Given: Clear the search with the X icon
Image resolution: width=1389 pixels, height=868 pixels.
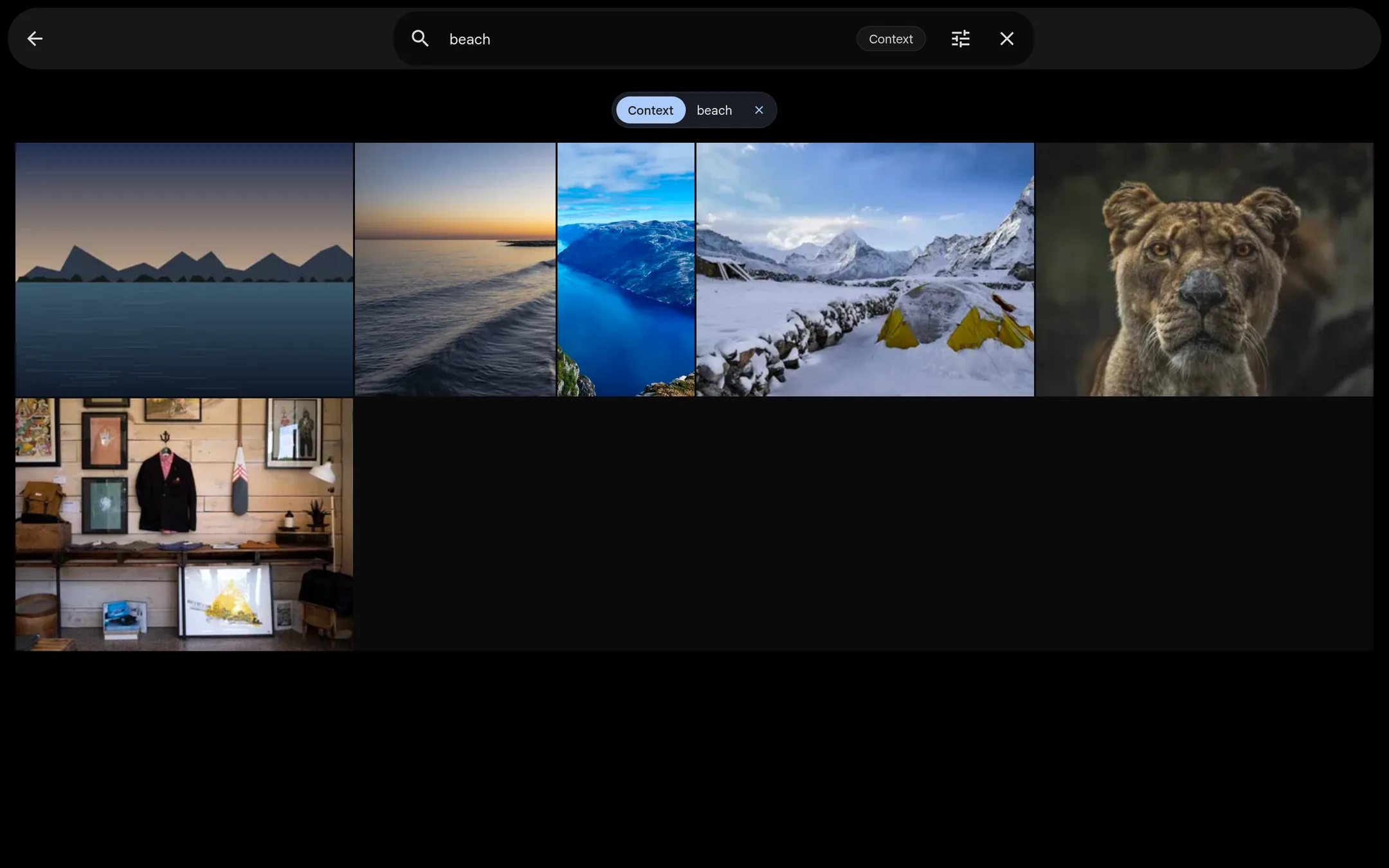Looking at the screenshot, I should pyautogui.click(x=1006, y=39).
